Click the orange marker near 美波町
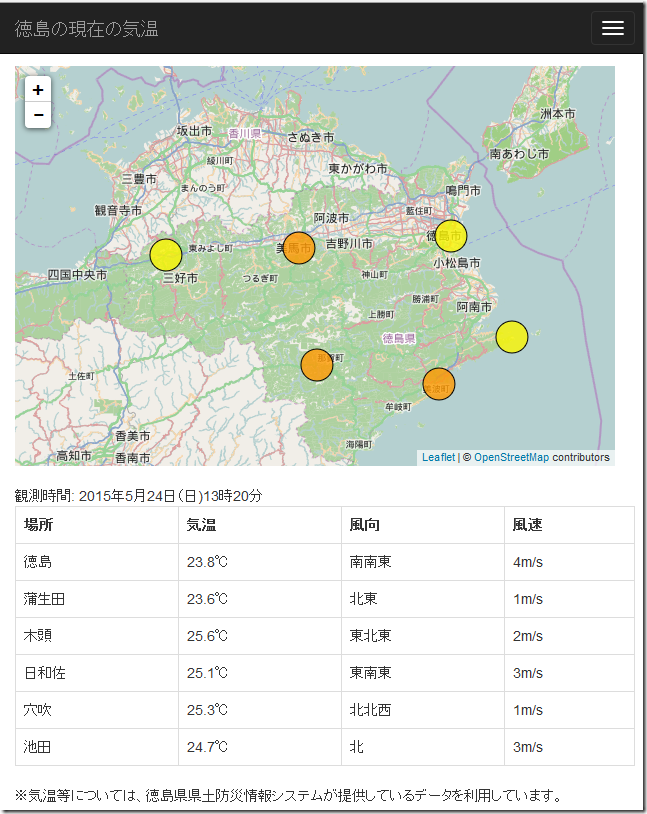The height and width of the screenshot is (814, 647). coord(439,384)
